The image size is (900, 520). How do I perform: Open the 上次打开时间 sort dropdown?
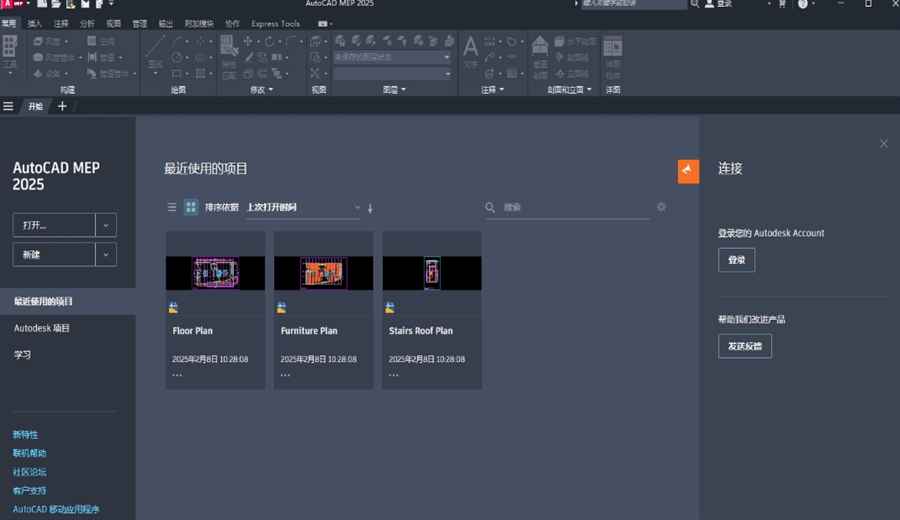click(x=302, y=207)
